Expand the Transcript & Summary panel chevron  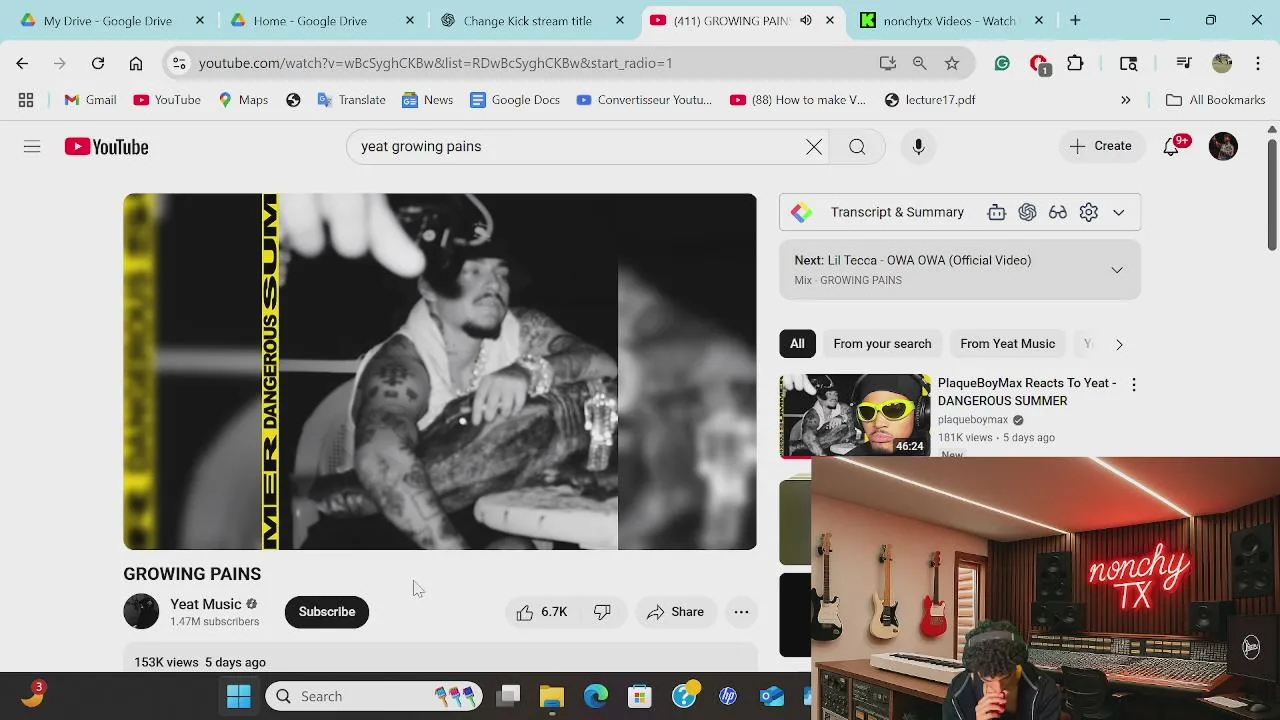(x=1119, y=212)
